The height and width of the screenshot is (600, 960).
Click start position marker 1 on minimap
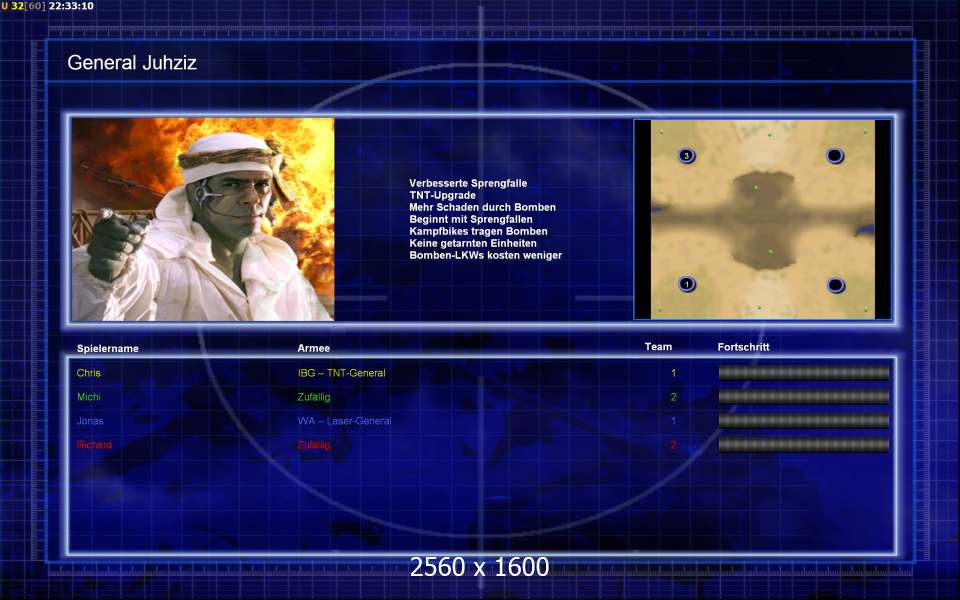coord(687,284)
